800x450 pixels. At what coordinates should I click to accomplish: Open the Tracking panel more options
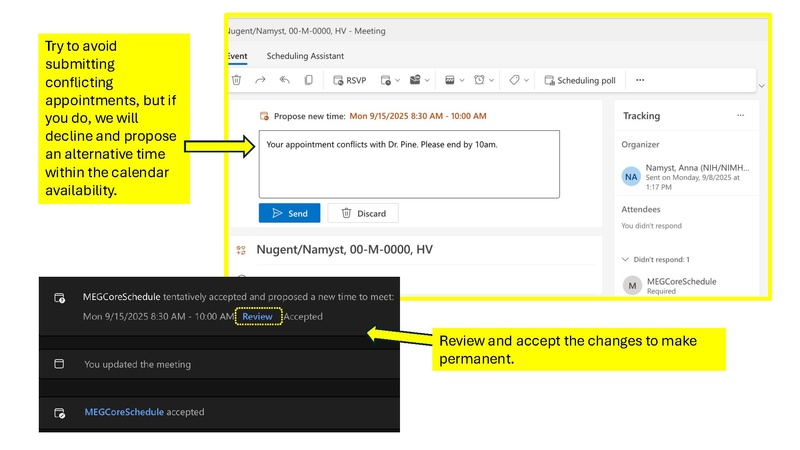point(740,116)
